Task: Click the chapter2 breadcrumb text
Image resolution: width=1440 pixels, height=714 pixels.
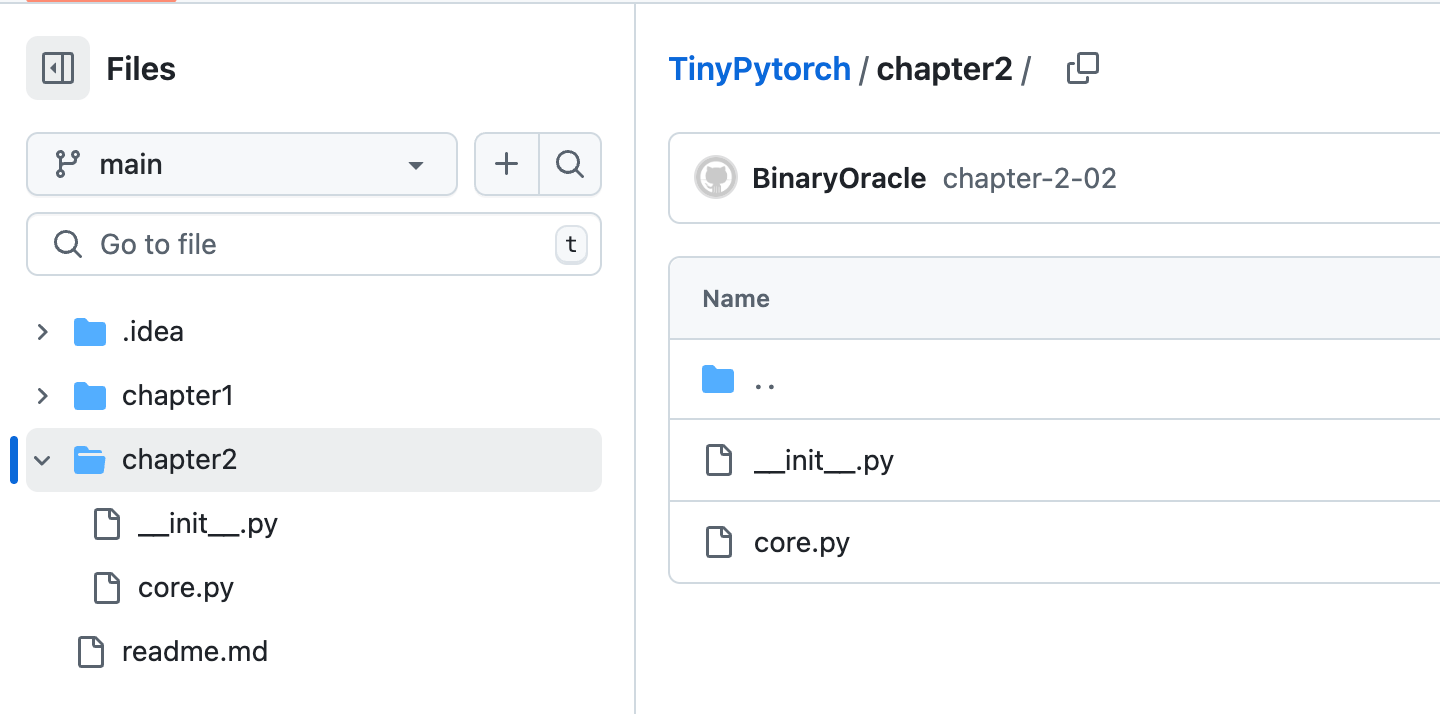Action: pos(944,69)
